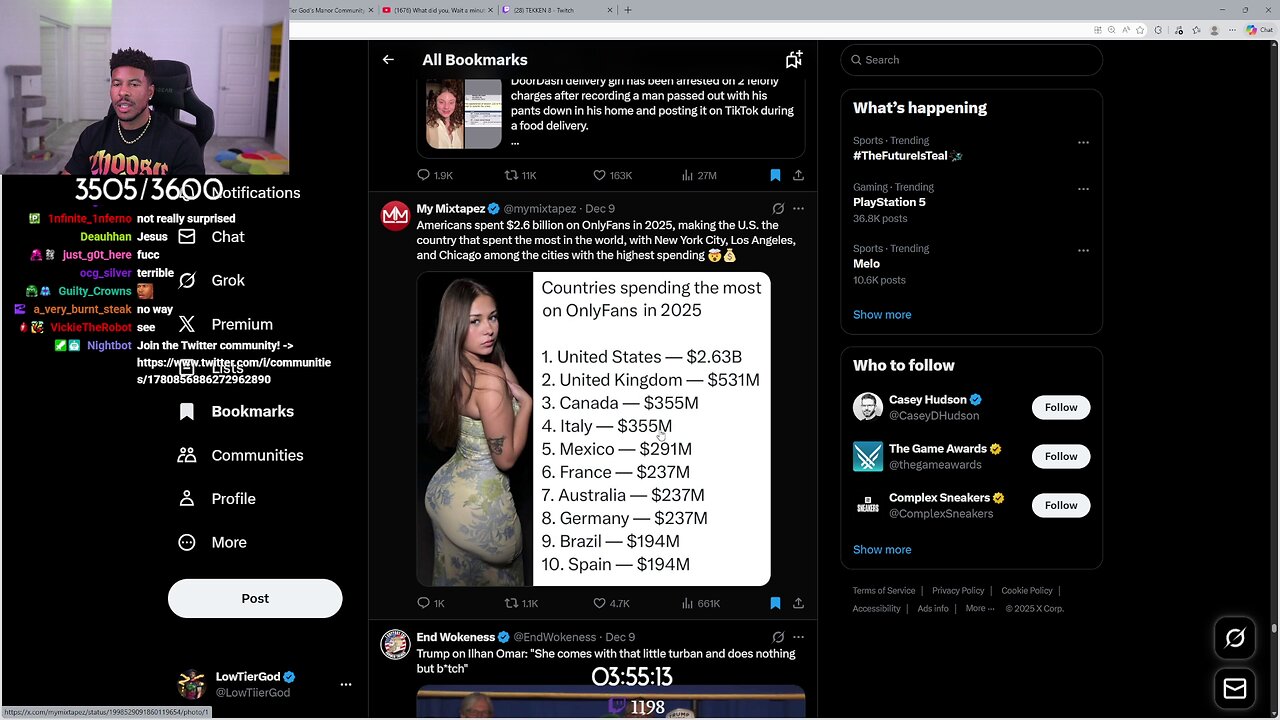The width and height of the screenshot is (1280, 720).
Task: Remove bookmark on DoorDash post
Action: coord(775,175)
